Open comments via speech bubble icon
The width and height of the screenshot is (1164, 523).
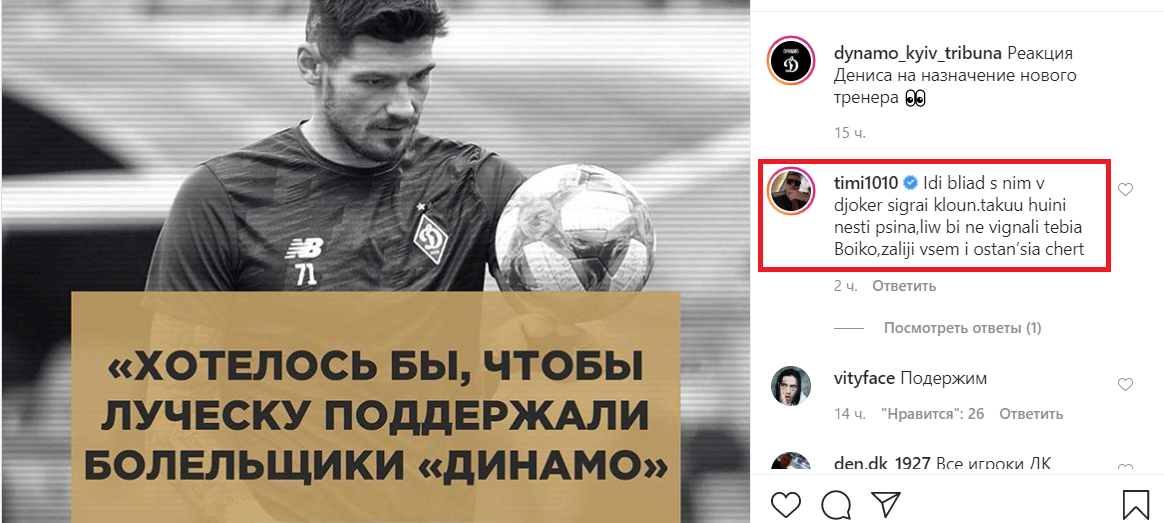pos(835,504)
